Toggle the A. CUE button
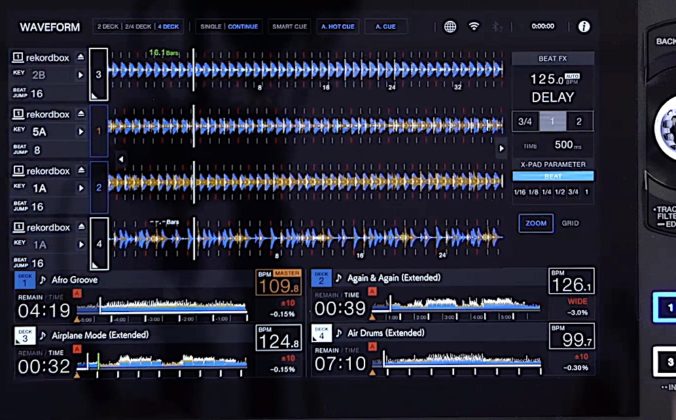 [x=385, y=26]
